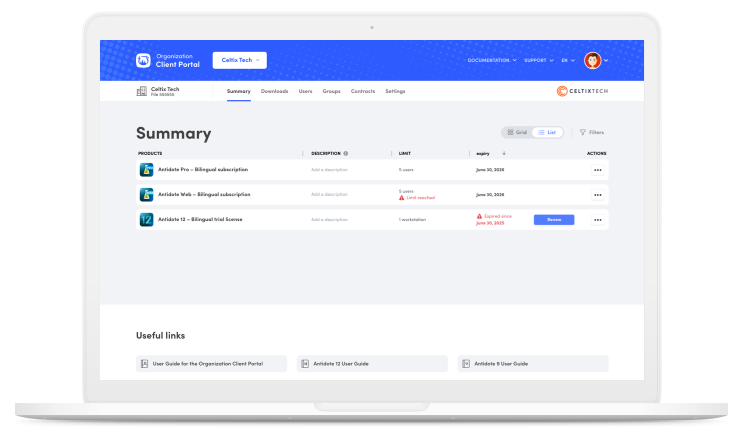Go to the Downloads tab

pos(274,91)
